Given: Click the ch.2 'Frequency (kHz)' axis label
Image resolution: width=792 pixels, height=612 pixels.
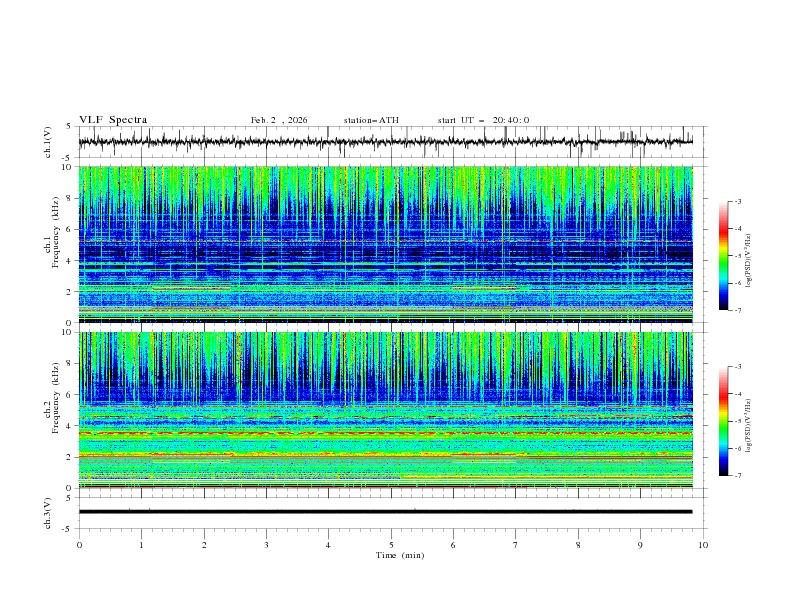Looking at the screenshot, I should [x=56, y=398].
